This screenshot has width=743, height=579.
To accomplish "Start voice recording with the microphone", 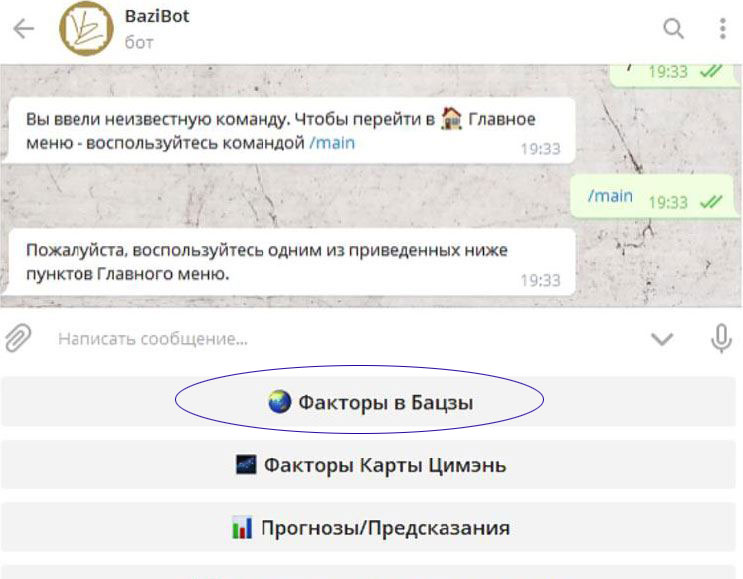I will (721, 339).
